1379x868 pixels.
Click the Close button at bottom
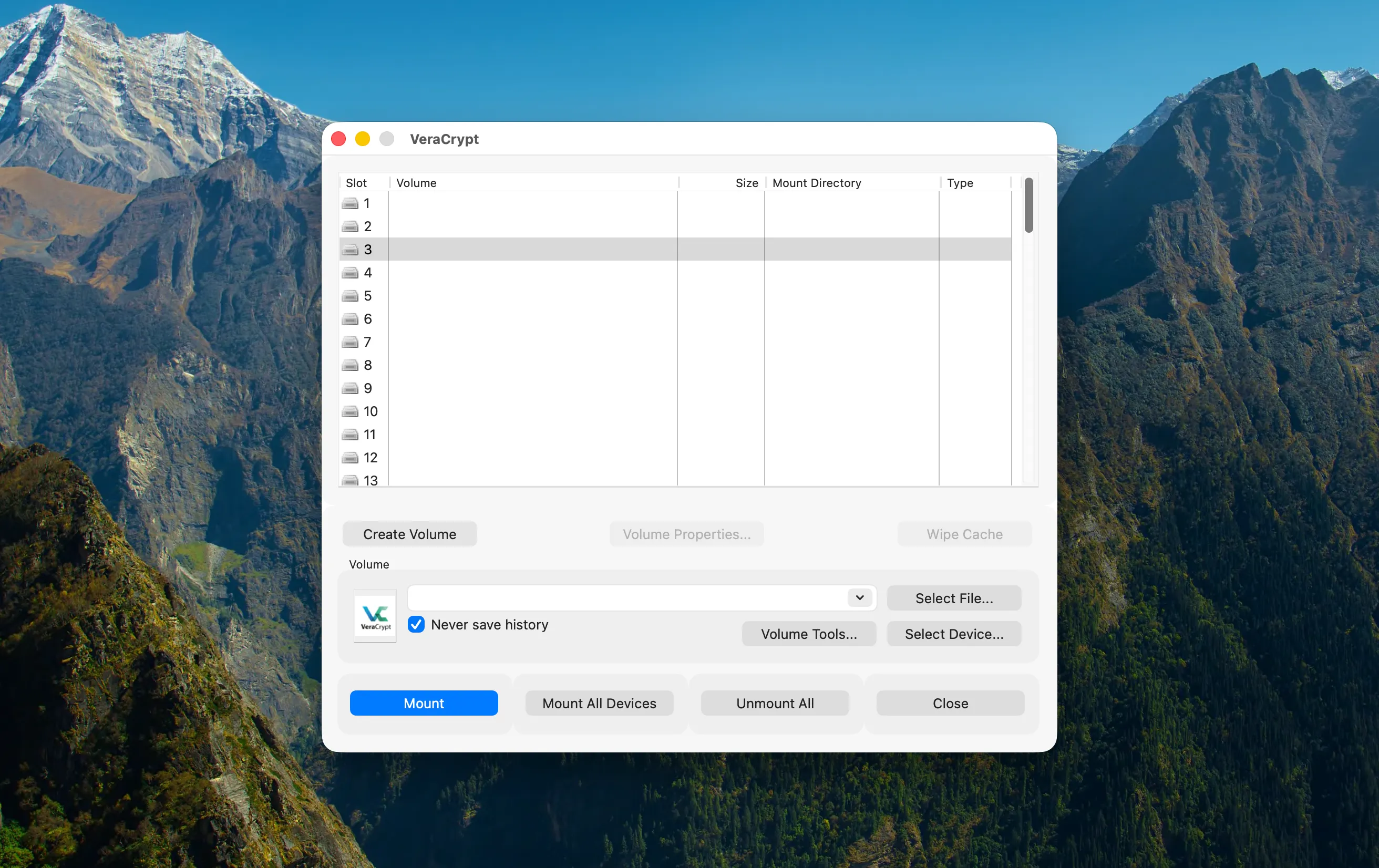950,703
